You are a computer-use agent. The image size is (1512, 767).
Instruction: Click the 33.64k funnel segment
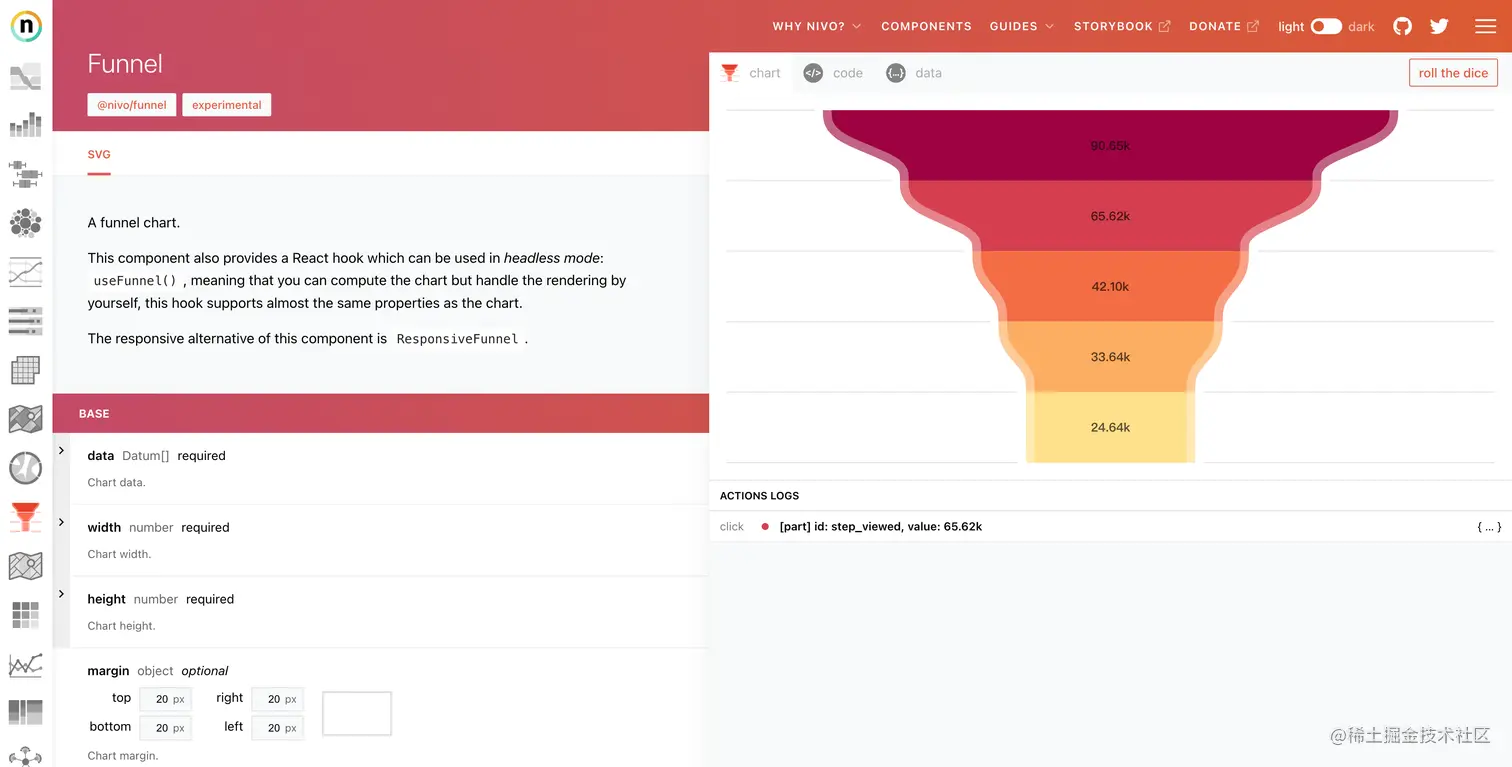tap(1110, 357)
